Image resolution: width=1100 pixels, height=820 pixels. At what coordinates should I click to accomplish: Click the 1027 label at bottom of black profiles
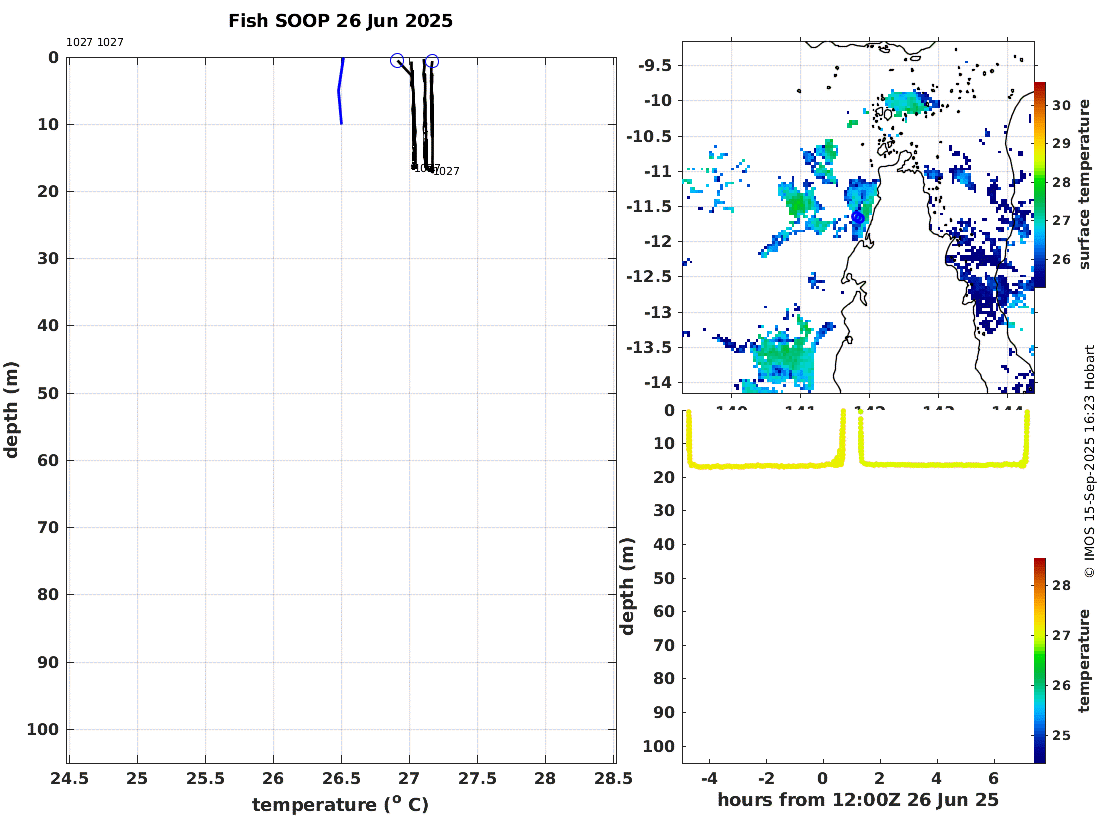445,171
